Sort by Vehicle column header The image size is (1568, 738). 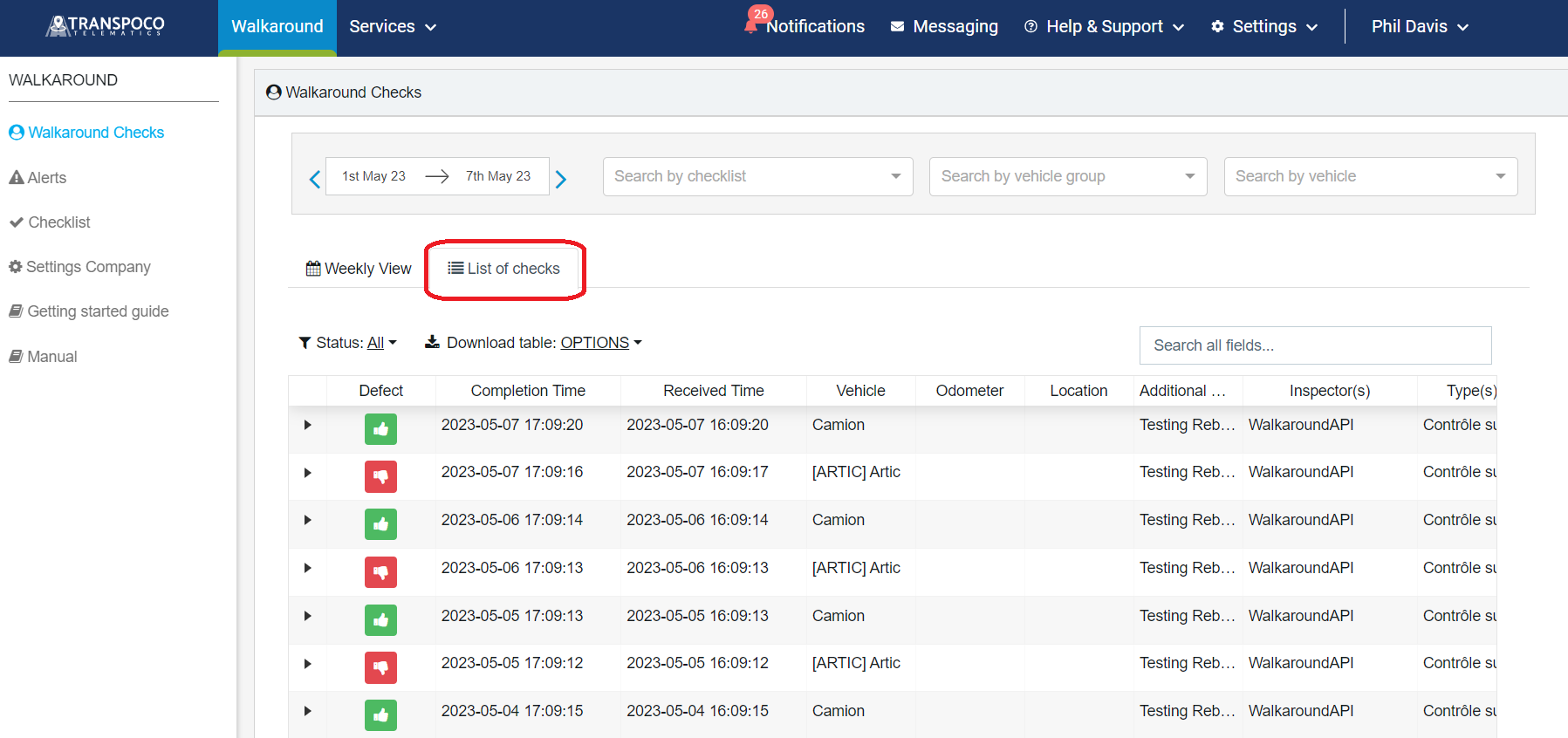coord(861,391)
